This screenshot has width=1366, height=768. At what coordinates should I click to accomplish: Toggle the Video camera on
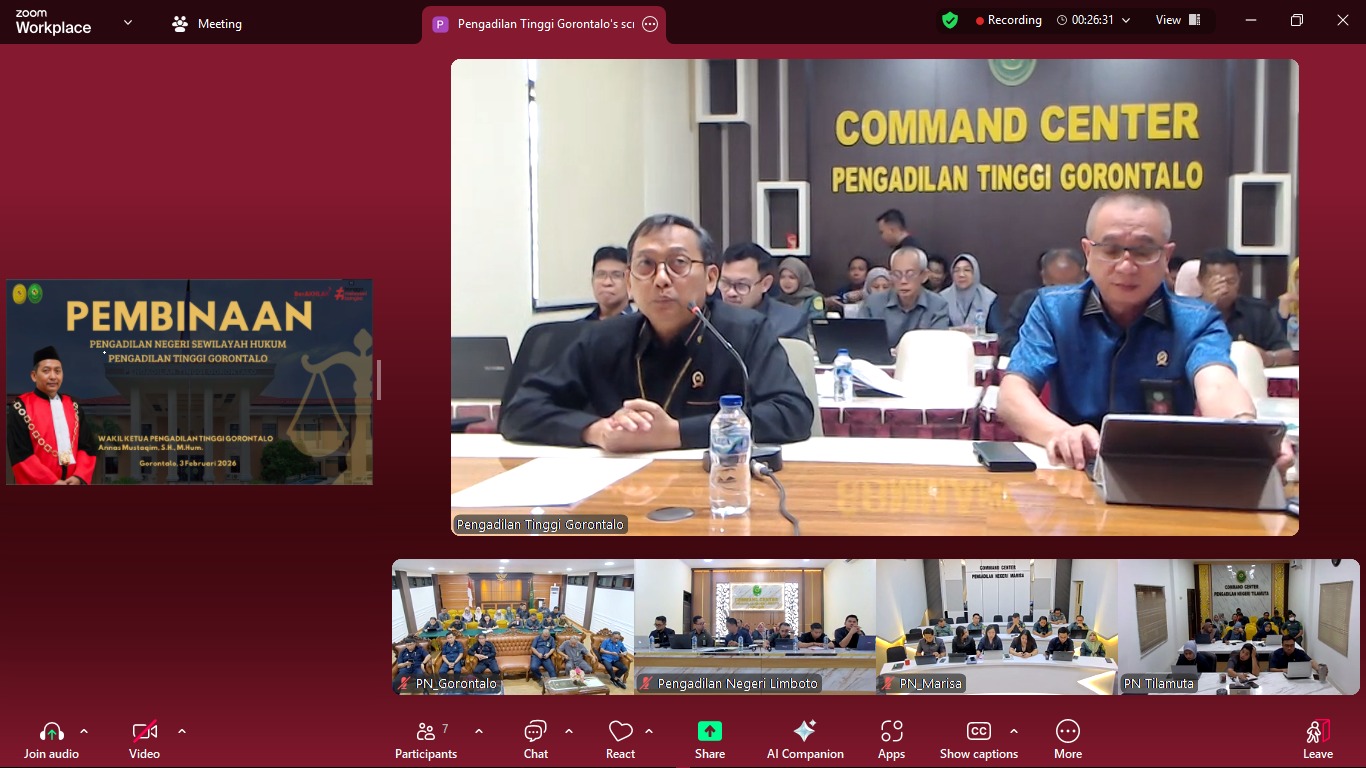click(145, 732)
